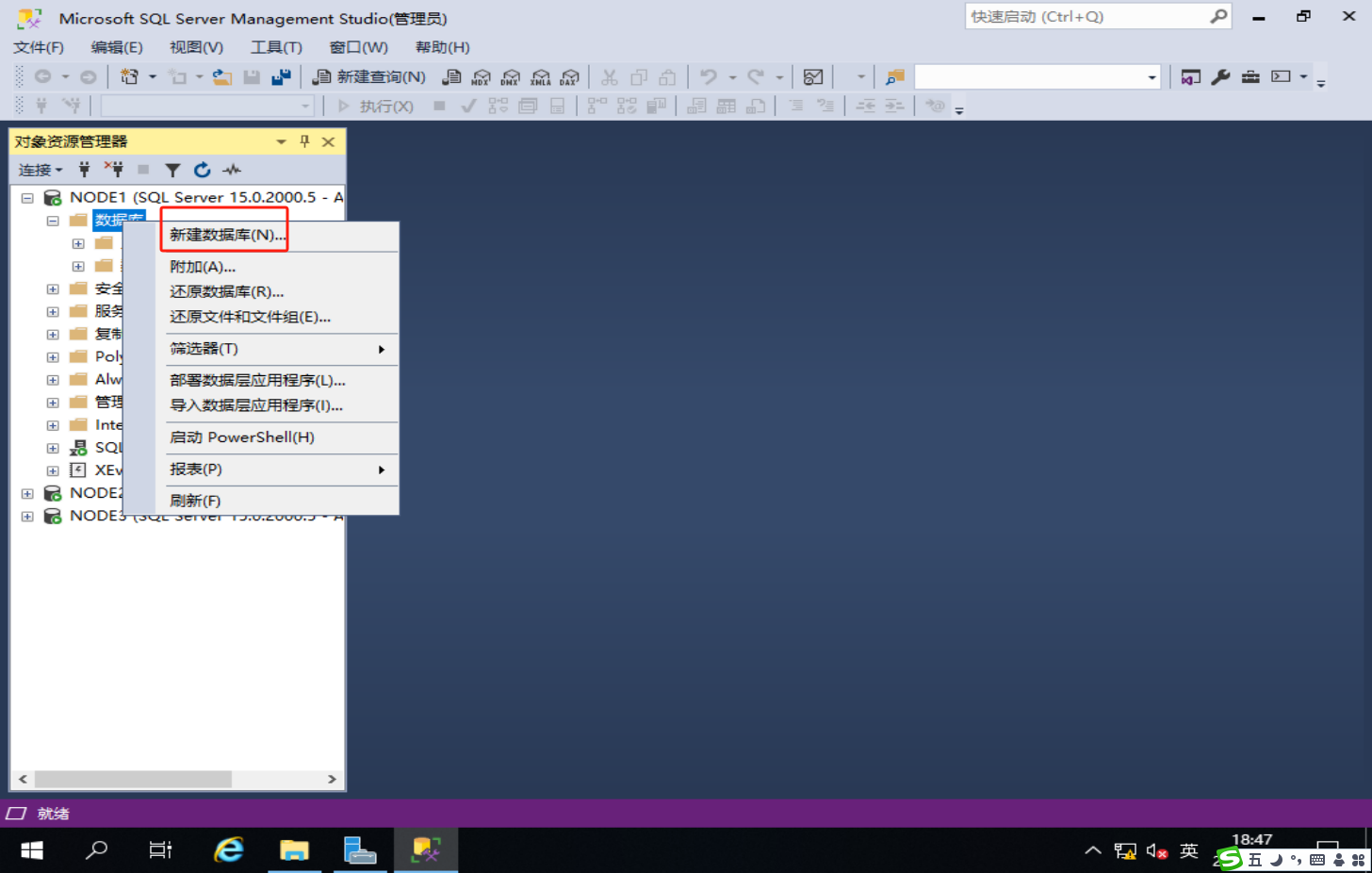Open File Explorer from the taskbar

click(295, 850)
